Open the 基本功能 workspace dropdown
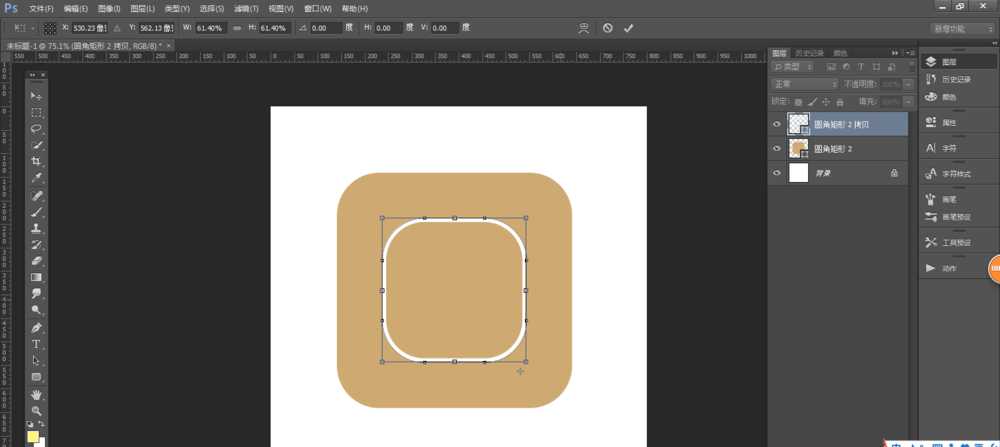Viewport: 1000px width, 447px height. point(962,28)
